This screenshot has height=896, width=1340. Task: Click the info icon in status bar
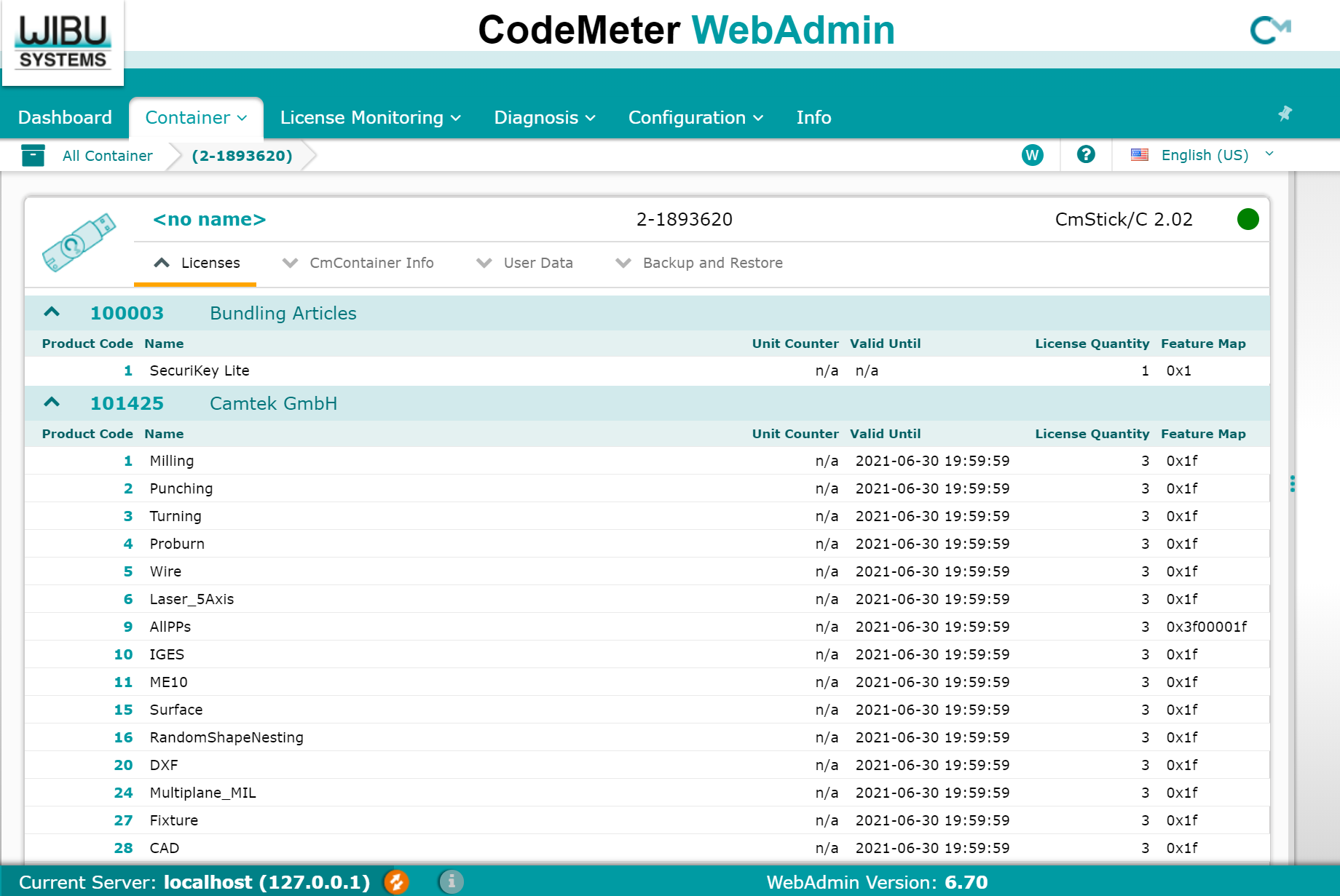(452, 882)
